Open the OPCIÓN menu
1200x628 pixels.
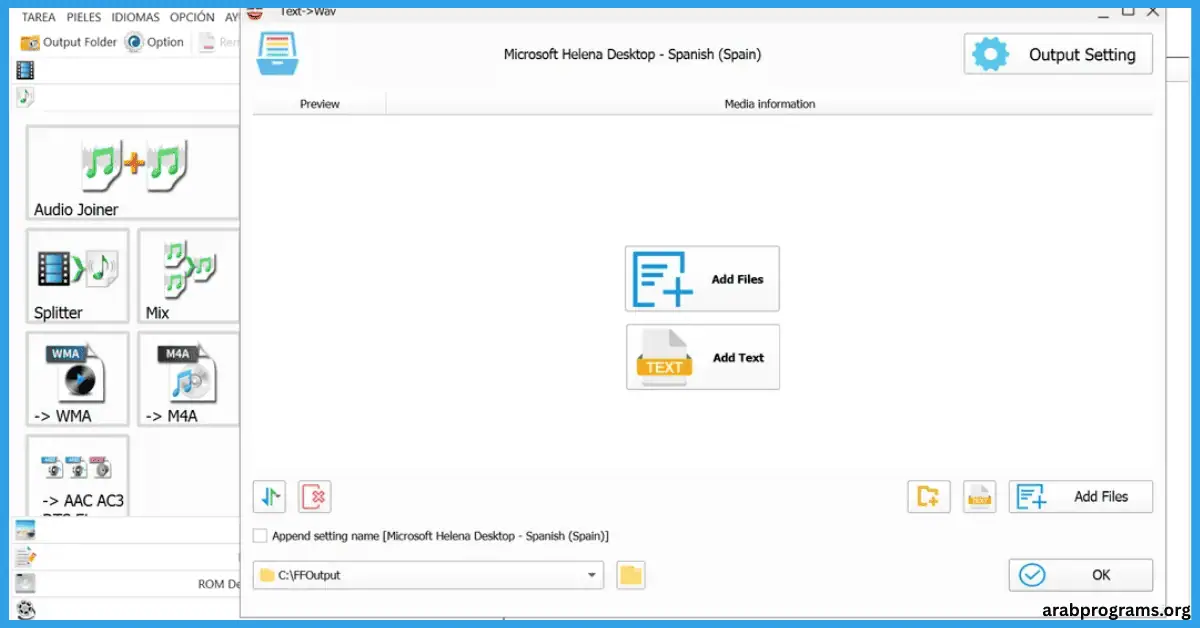coord(192,17)
